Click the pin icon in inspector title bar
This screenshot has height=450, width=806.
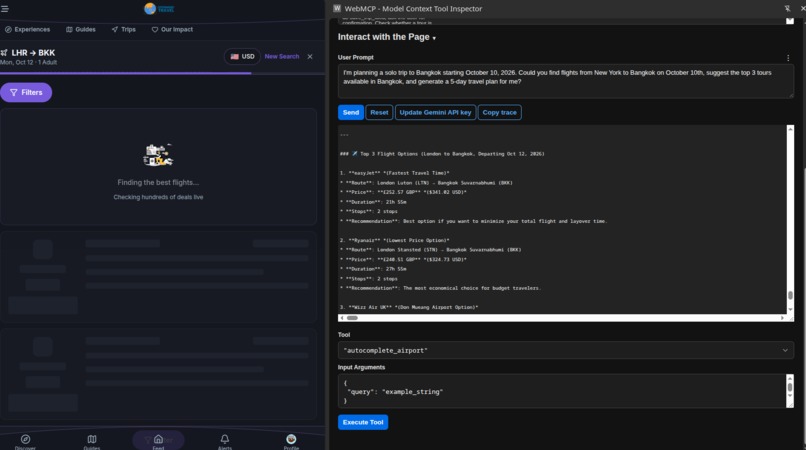[787, 8]
